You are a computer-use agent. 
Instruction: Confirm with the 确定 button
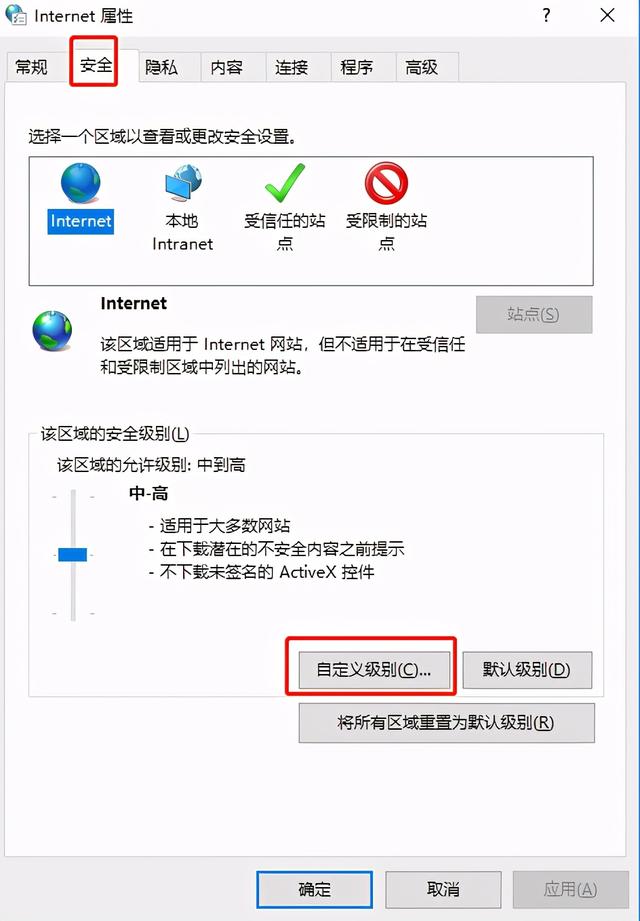(x=315, y=889)
